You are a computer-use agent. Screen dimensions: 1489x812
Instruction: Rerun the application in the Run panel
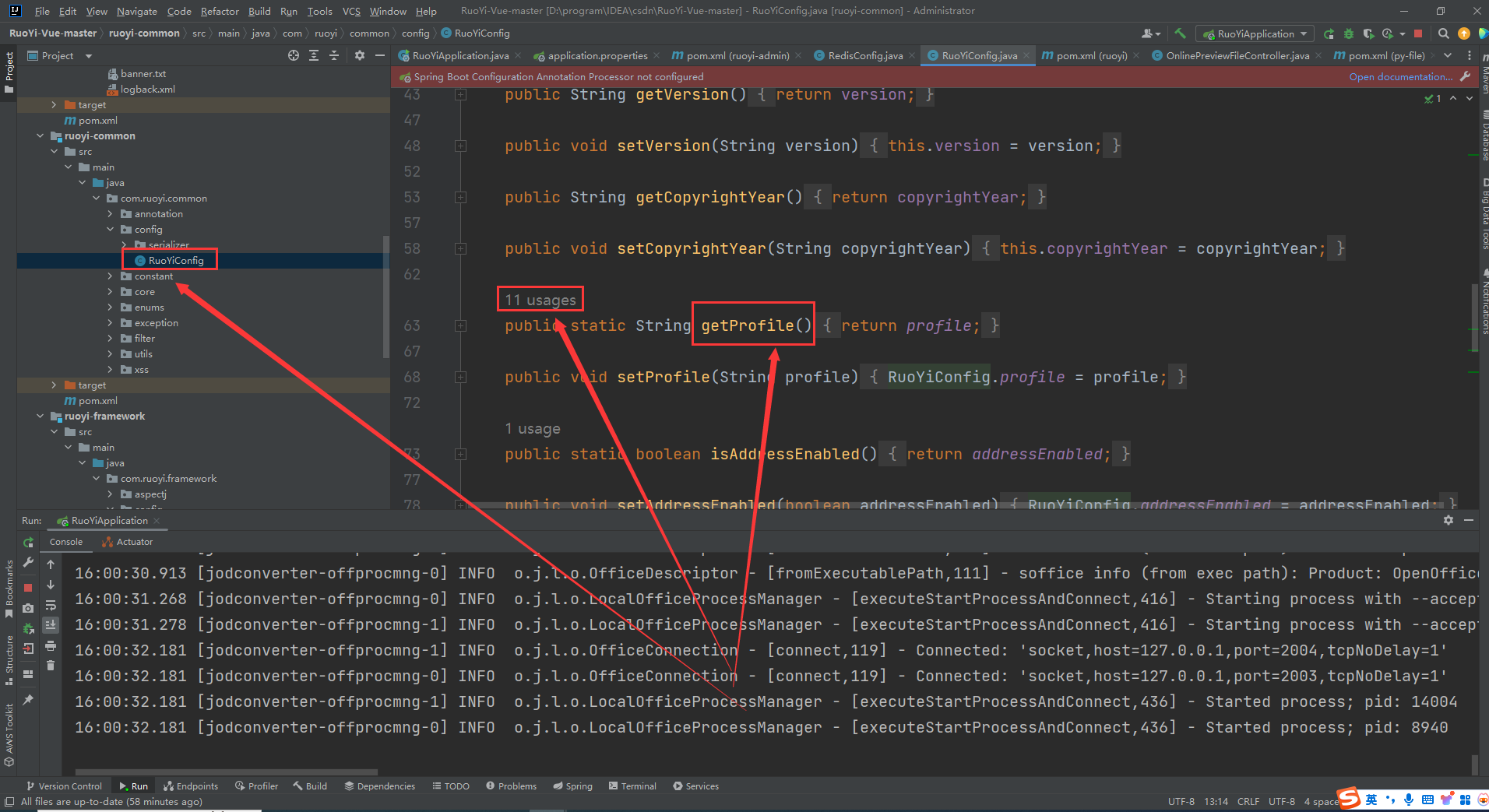pyautogui.click(x=28, y=542)
